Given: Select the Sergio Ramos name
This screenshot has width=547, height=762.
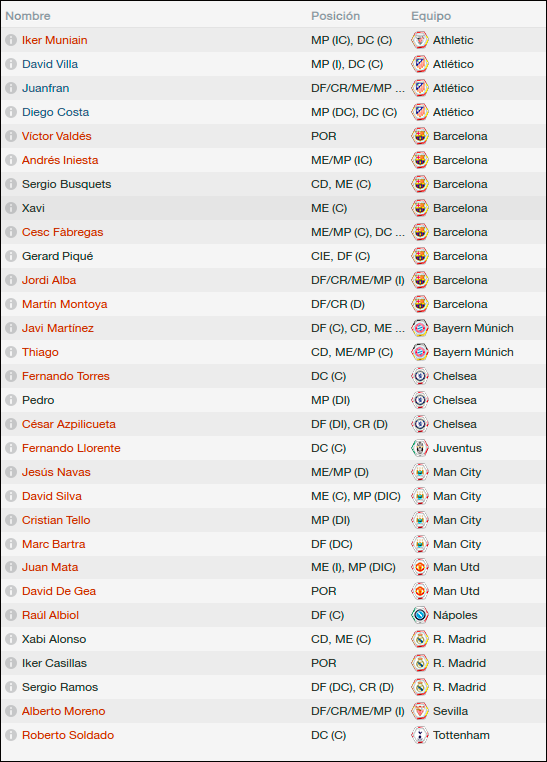Looking at the screenshot, I should click(60, 687).
